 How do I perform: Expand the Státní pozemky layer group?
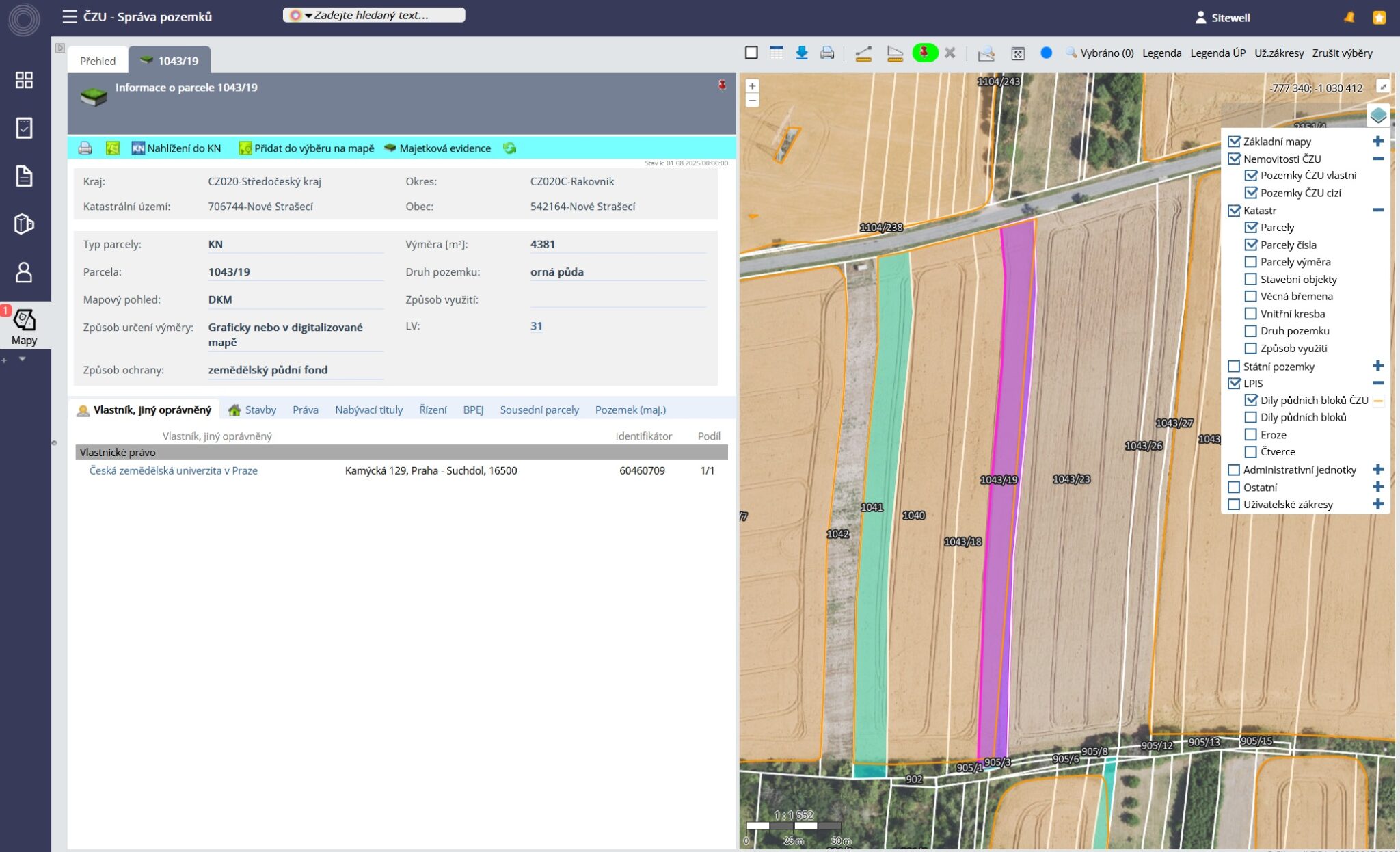[x=1377, y=367]
